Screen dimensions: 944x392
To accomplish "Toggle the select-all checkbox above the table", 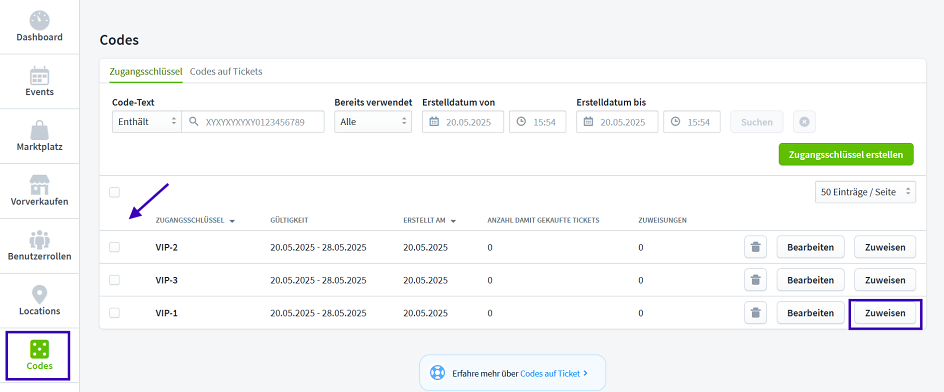I will [114, 193].
